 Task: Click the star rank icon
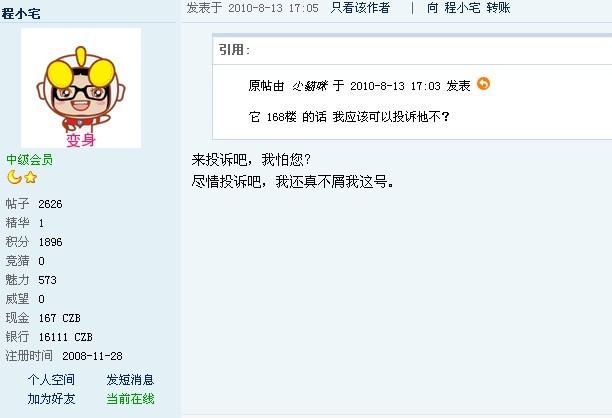click(x=30, y=178)
